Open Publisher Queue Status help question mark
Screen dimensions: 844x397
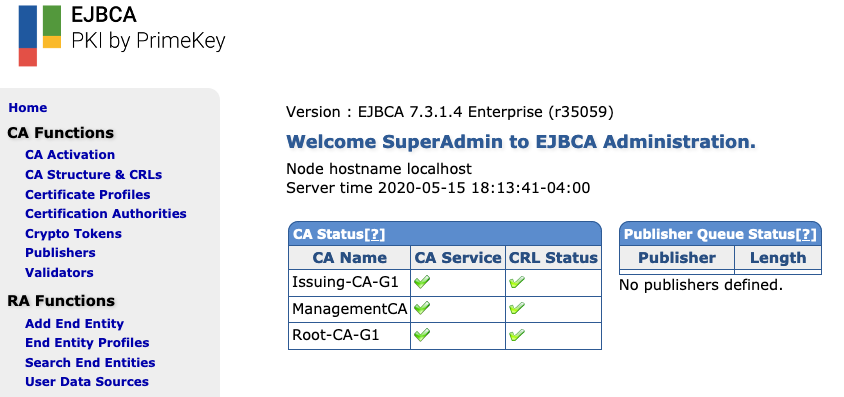pos(806,234)
